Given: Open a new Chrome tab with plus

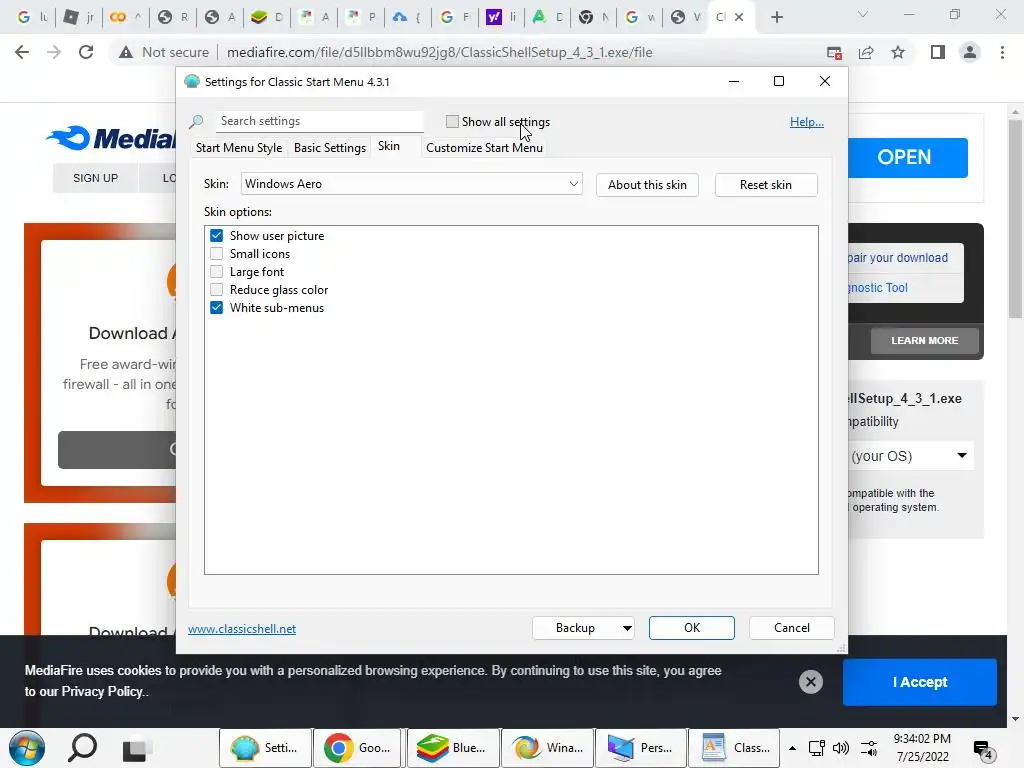Looking at the screenshot, I should [x=776, y=17].
